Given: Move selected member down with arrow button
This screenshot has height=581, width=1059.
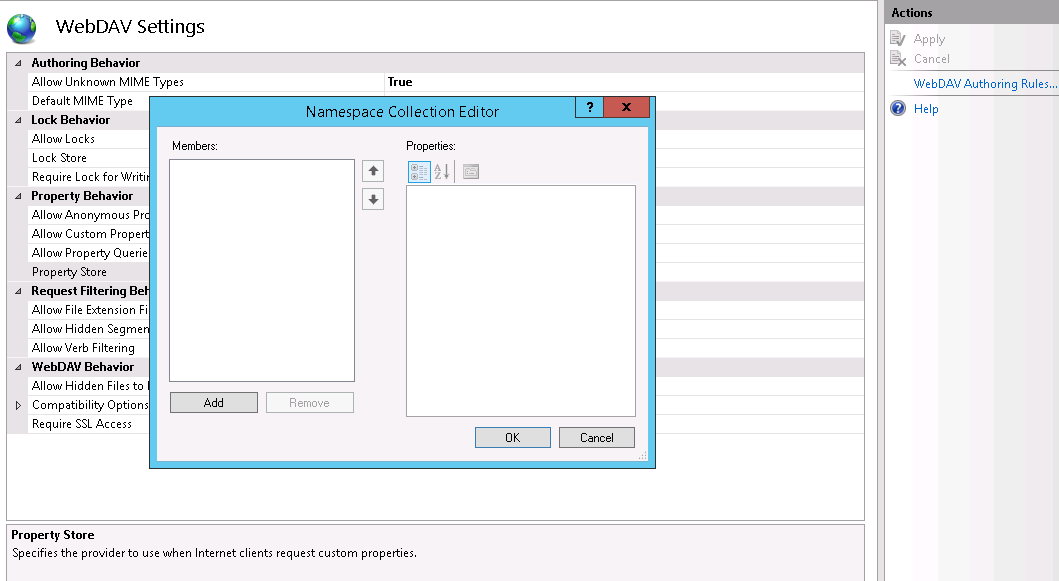Looking at the screenshot, I should tap(373, 199).
